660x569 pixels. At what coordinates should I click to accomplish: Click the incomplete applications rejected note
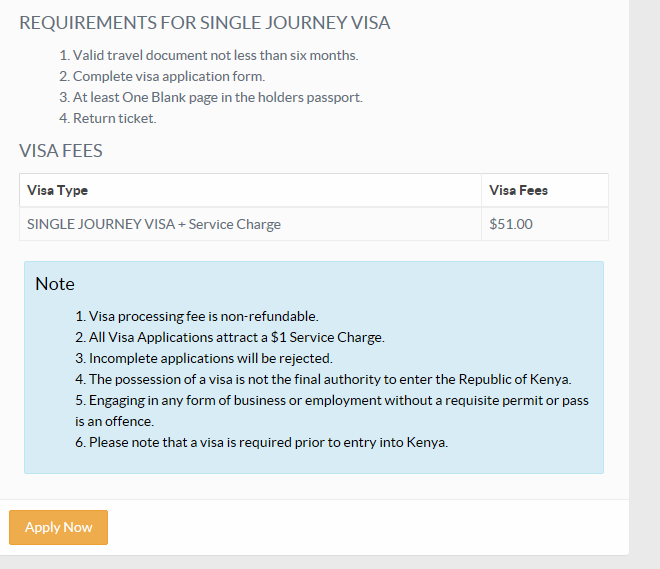pos(204,358)
